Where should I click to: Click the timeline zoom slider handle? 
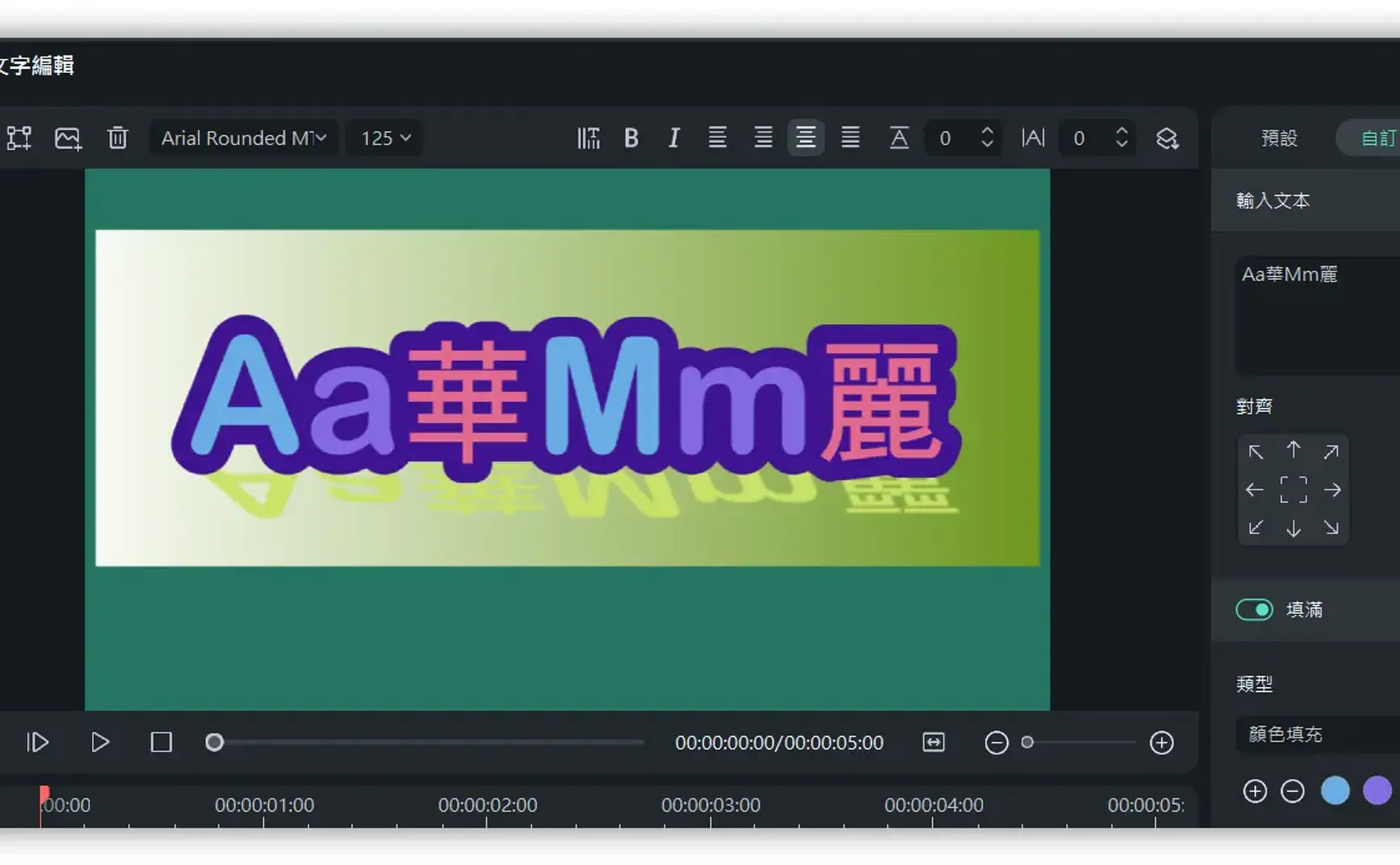click(x=1027, y=742)
